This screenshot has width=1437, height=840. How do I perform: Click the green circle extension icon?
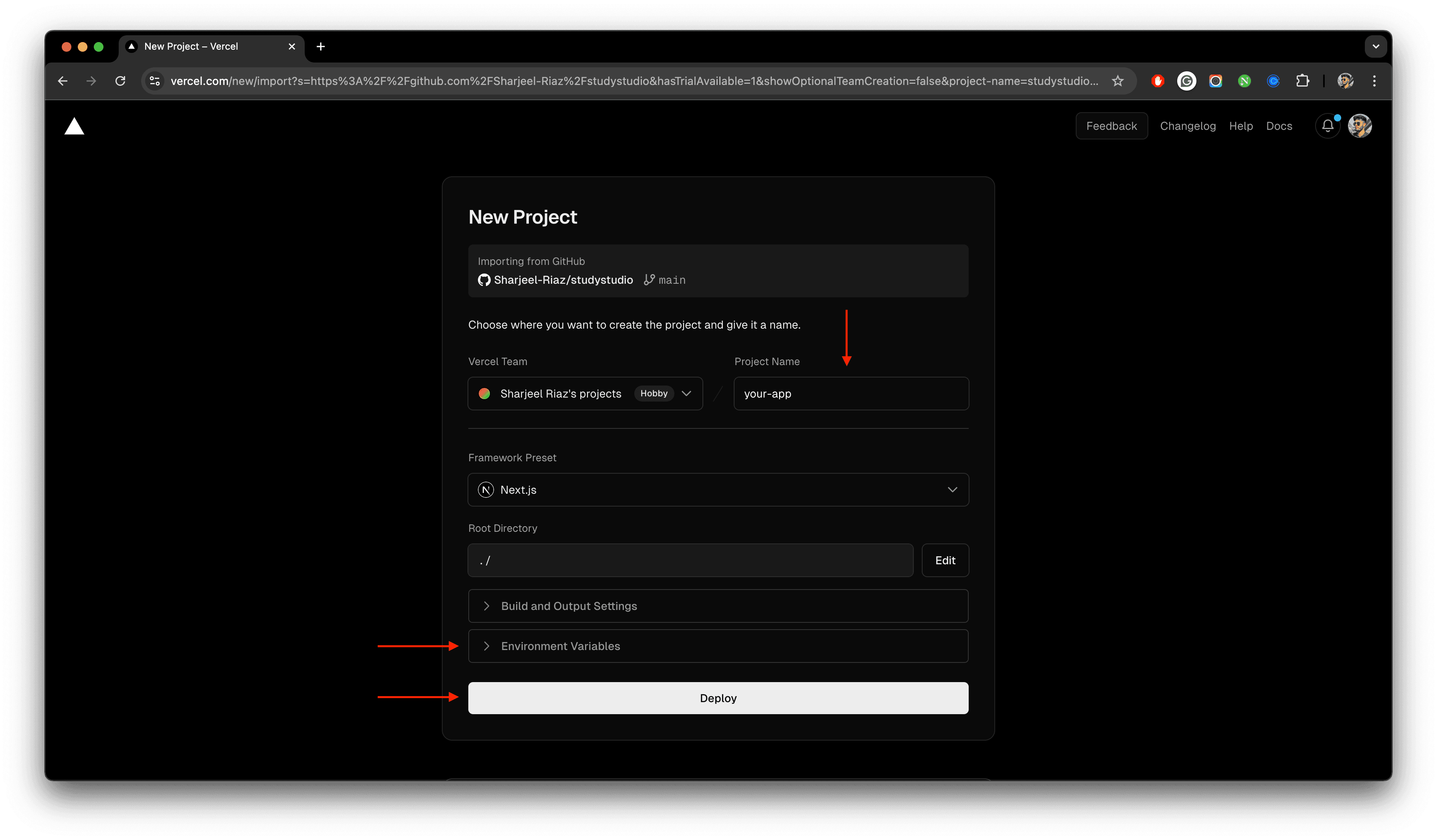(1244, 81)
